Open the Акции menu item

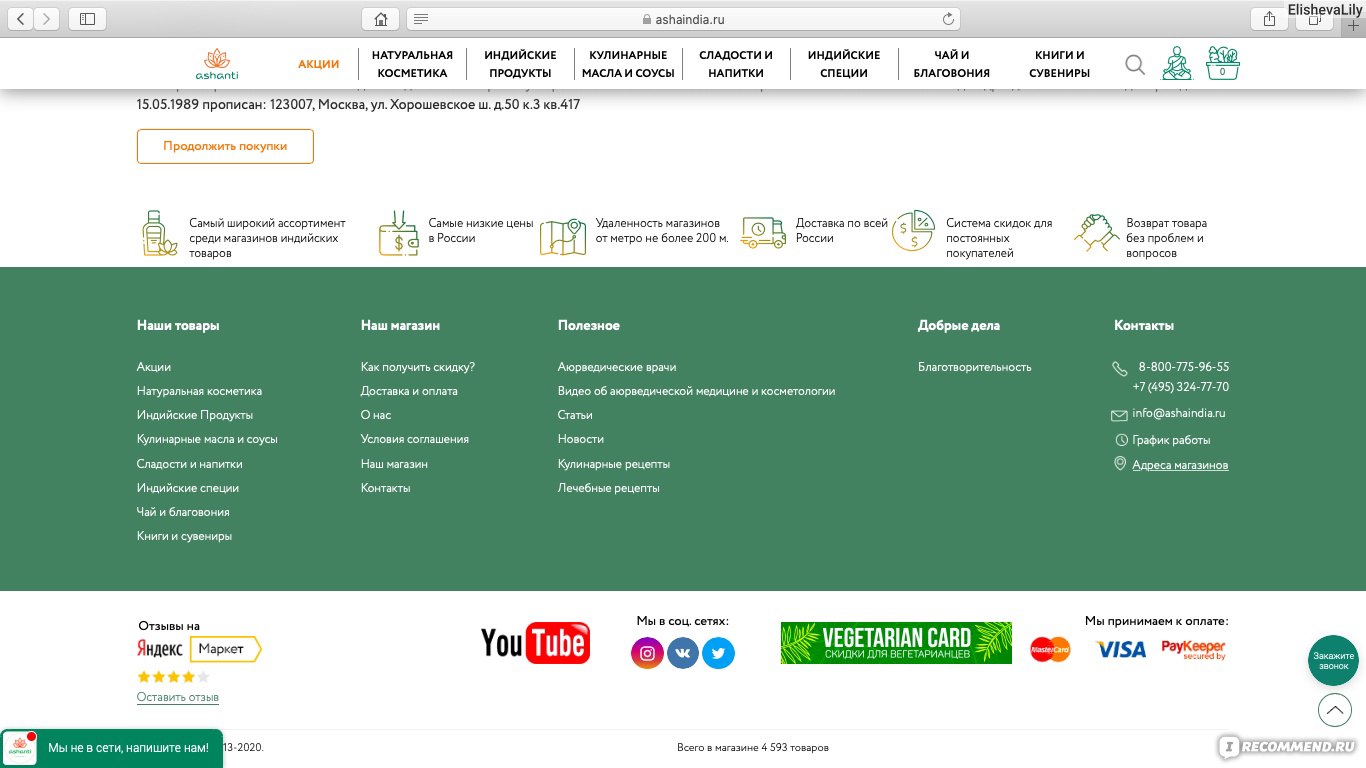(319, 64)
